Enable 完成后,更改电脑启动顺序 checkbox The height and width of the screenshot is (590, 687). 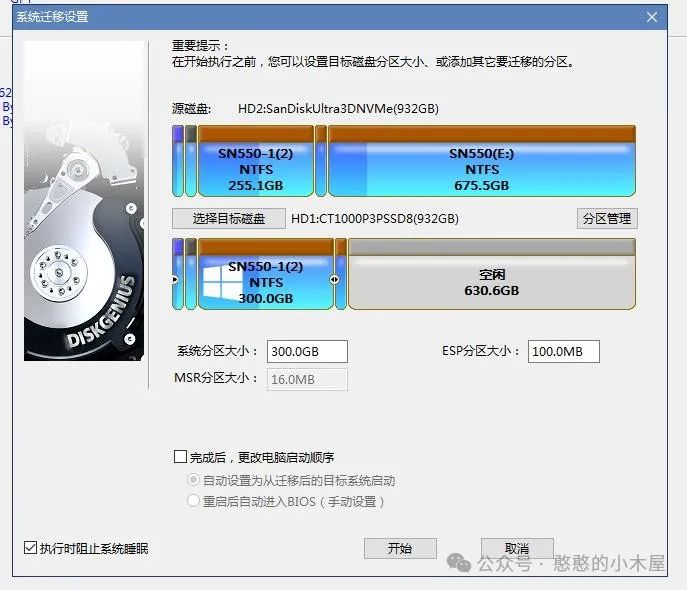point(180,456)
